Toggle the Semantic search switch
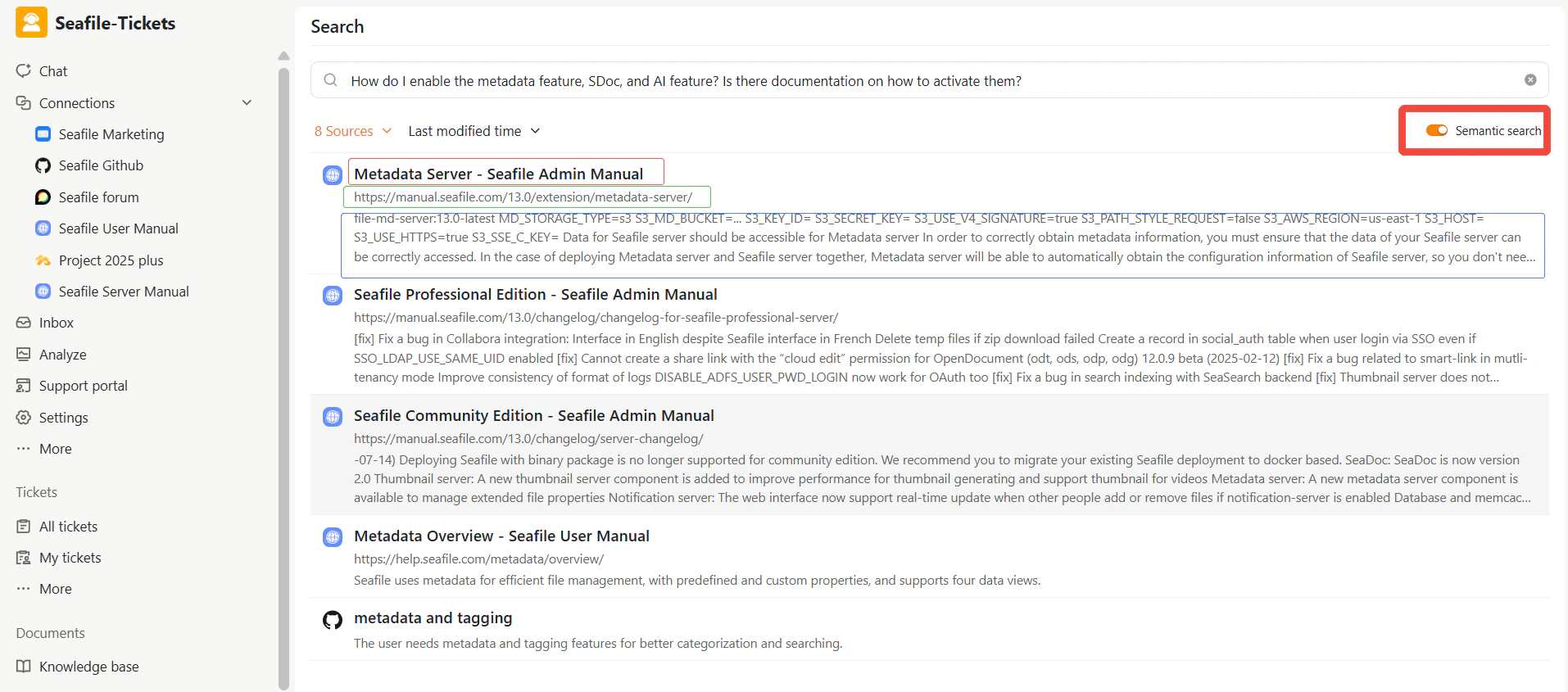This screenshot has width=1568, height=692. pyautogui.click(x=1437, y=130)
